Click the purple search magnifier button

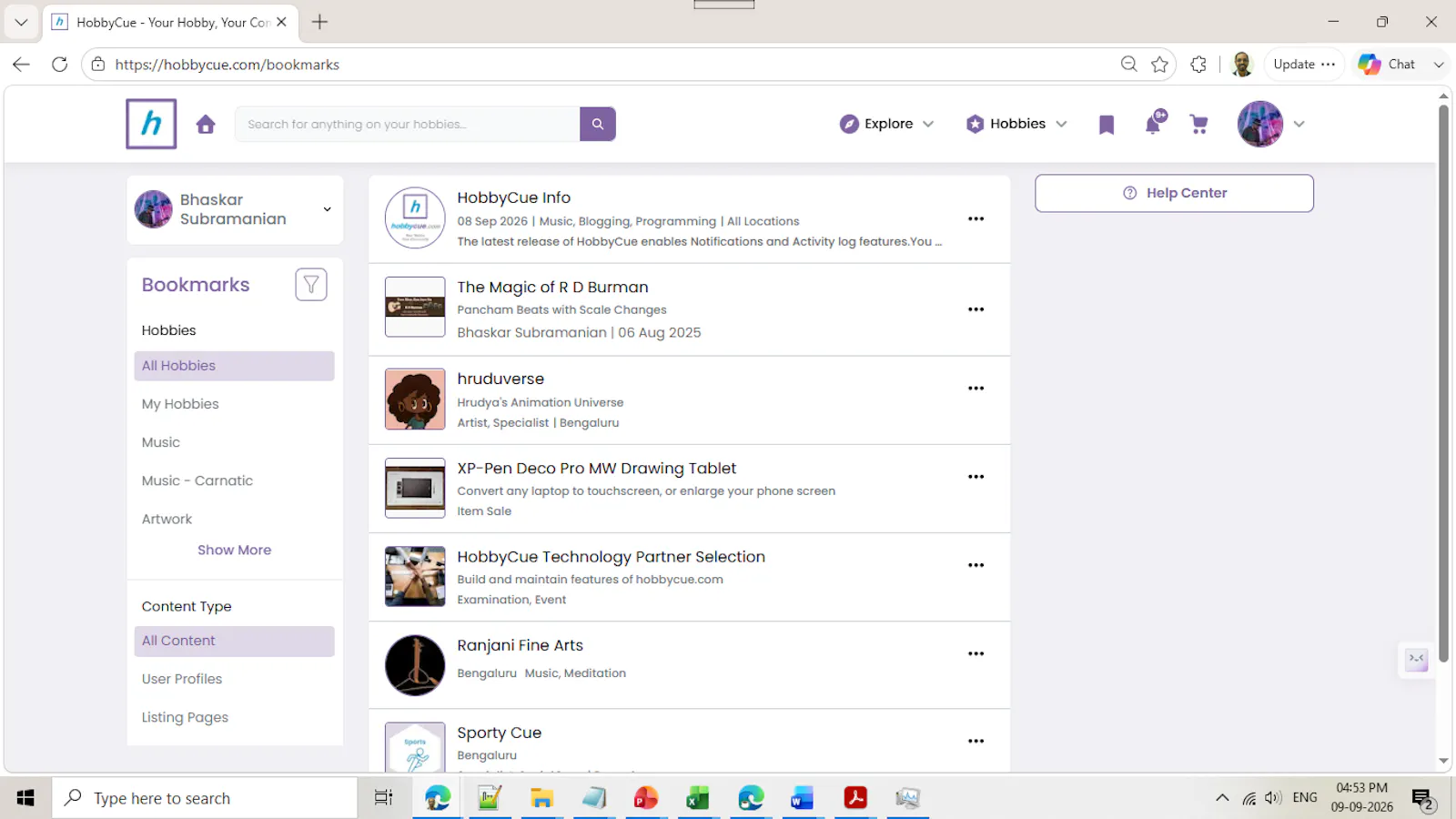pyautogui.click(x=598, y=124)
